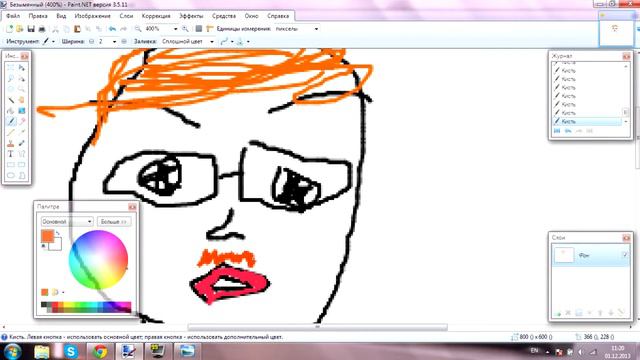Select the Pencil tool
The image size is (640, 360).
[11, 132]
